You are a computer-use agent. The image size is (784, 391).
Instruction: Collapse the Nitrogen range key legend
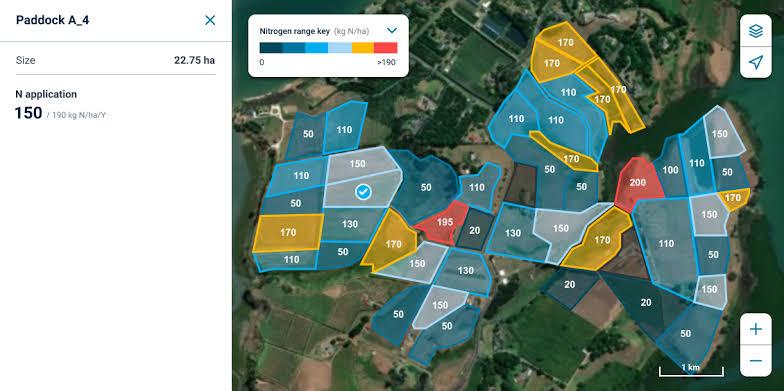[392, 30]
